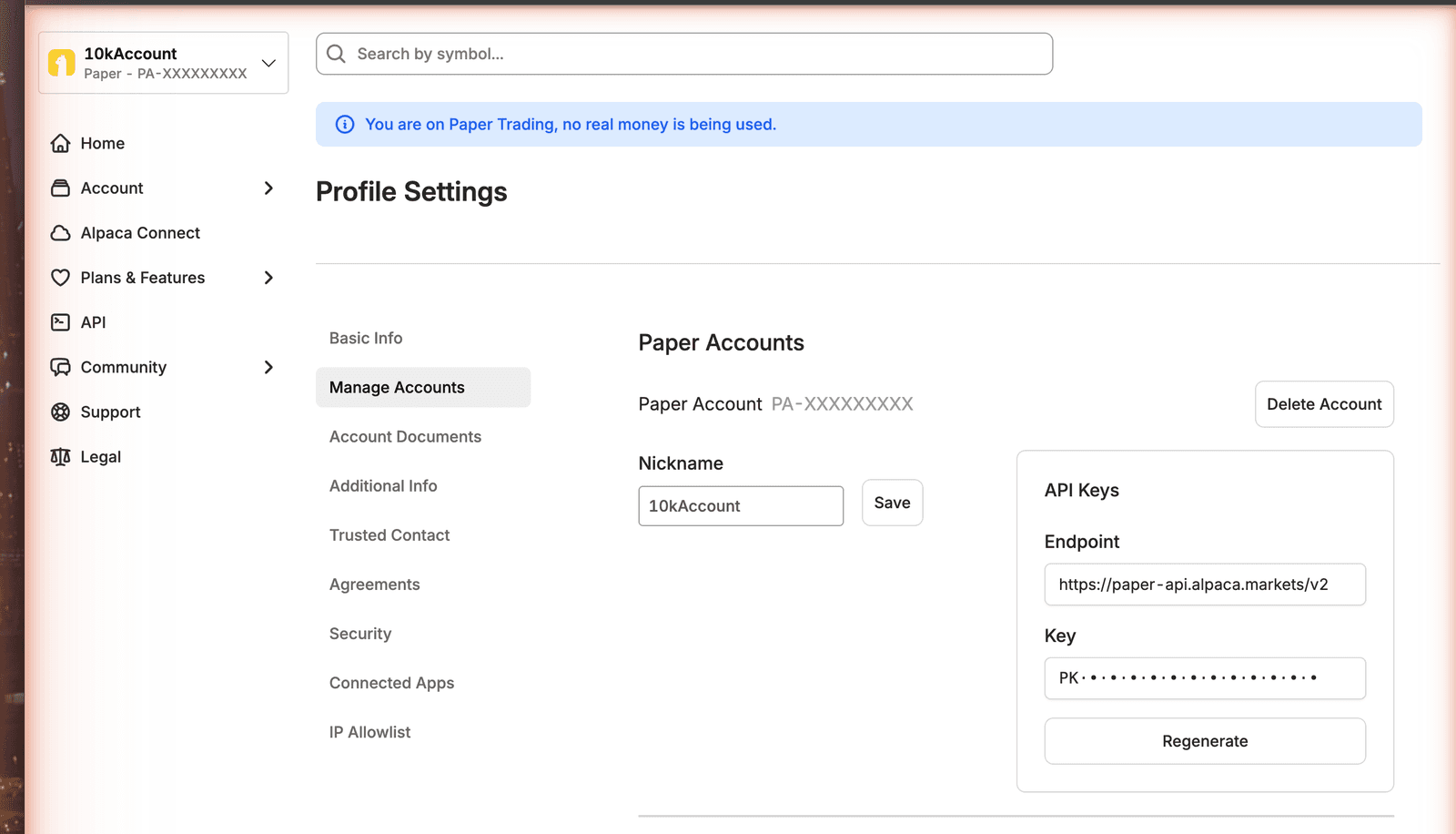Expand the Plans & Features submenu chevron
The width and height of the screenshot is (1456, 834).
(268, 278)
